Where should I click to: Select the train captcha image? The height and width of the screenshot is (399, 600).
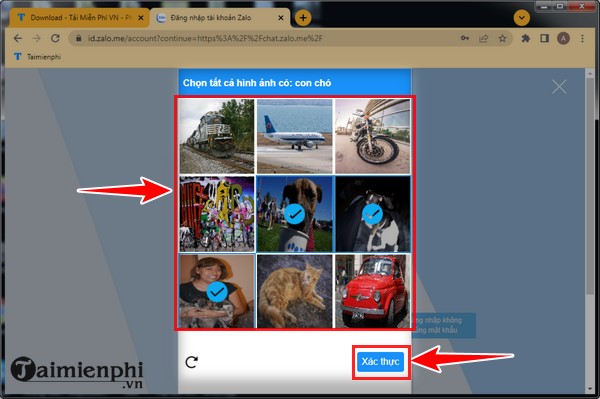(217, 137)
